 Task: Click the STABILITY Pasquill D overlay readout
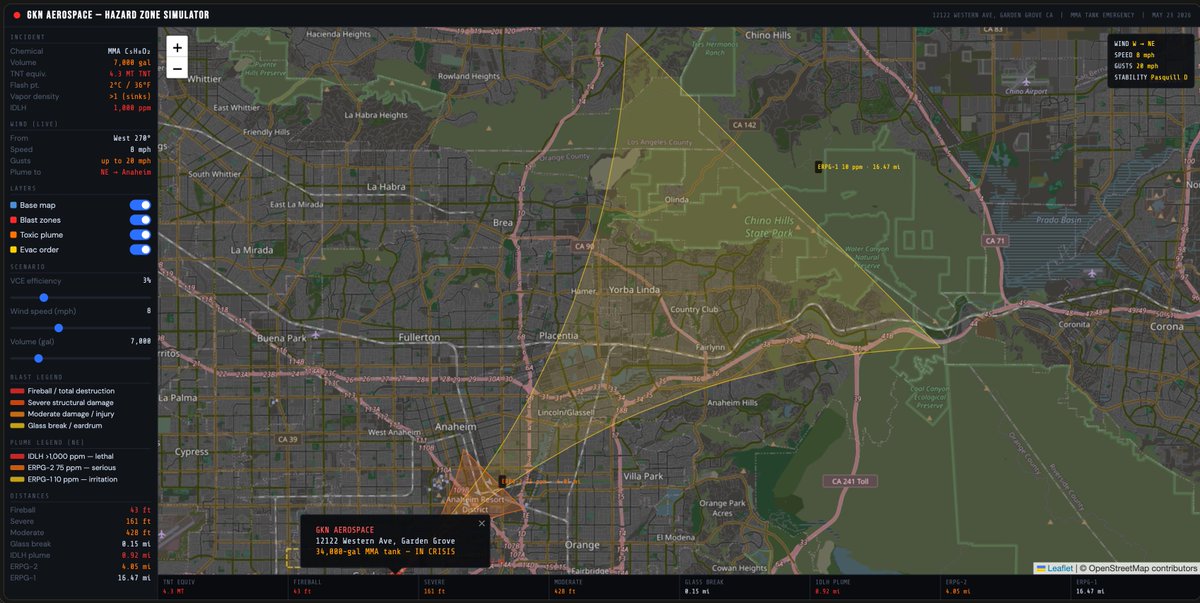[1150, 77]
